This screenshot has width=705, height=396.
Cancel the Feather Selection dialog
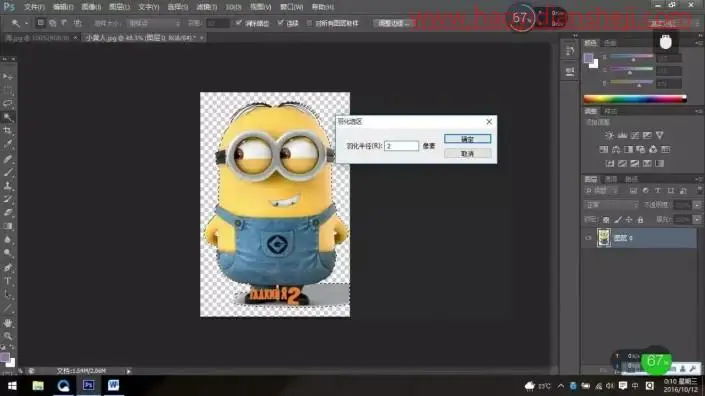tap(468, 154)
